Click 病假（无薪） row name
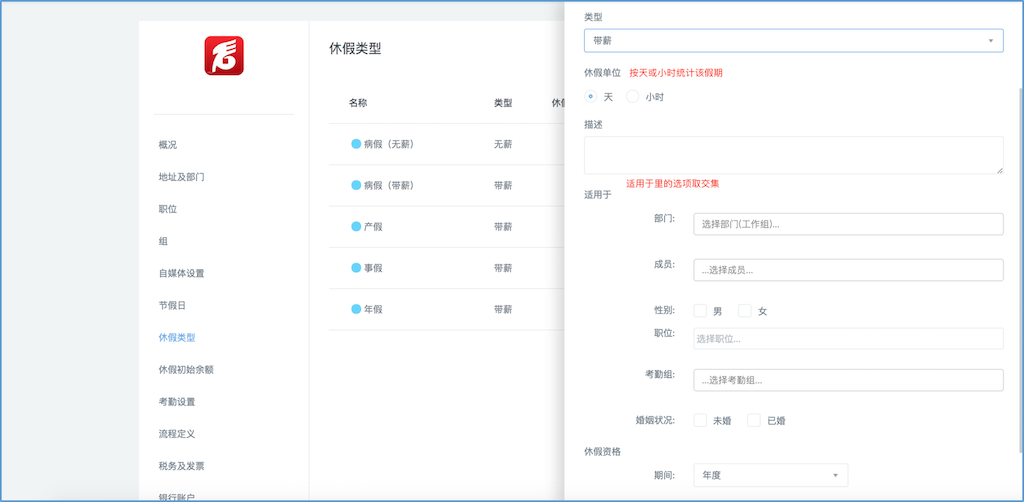Viewport: 1024px width, 502px height. click(x=389, y=144)
